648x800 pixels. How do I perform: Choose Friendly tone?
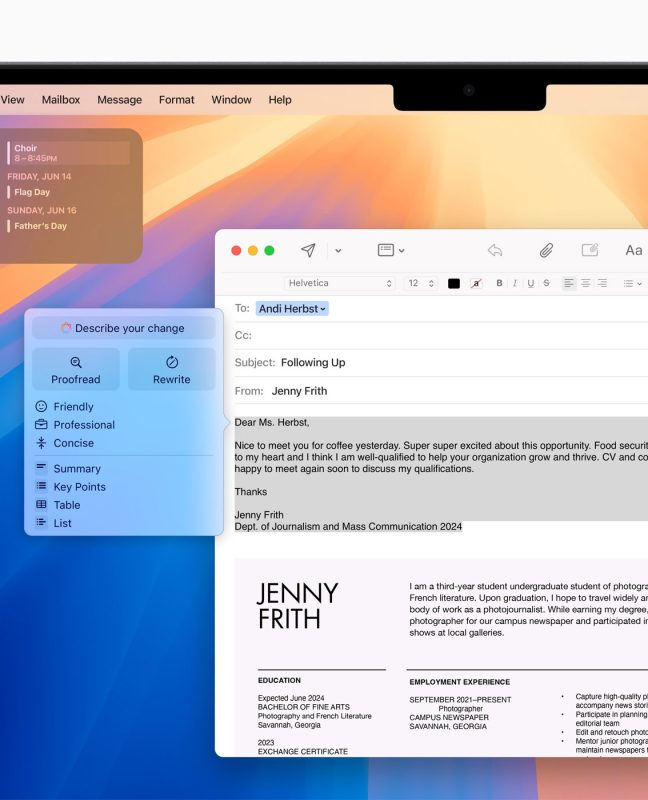pos(73,407)
